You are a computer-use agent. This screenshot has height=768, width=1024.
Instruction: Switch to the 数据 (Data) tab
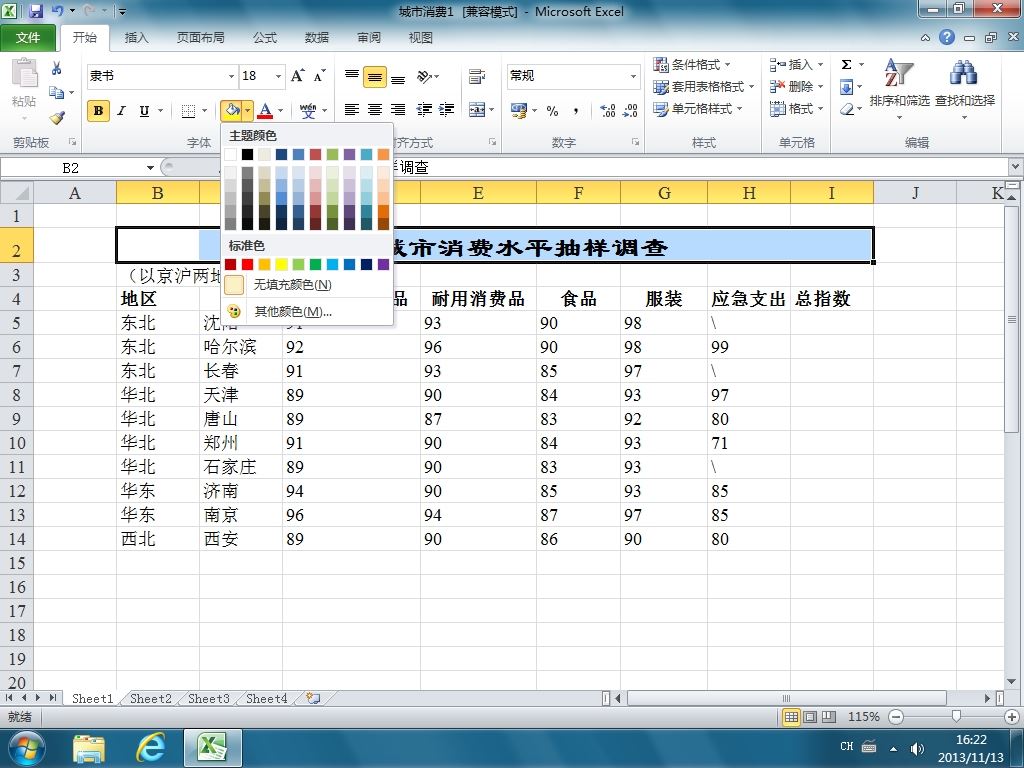(x=317, y=38)
